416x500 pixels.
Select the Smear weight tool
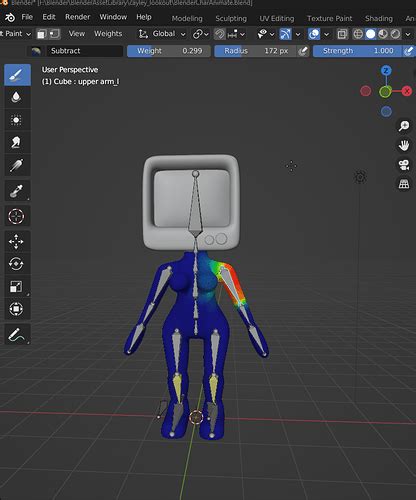click(x=17, y=142)
